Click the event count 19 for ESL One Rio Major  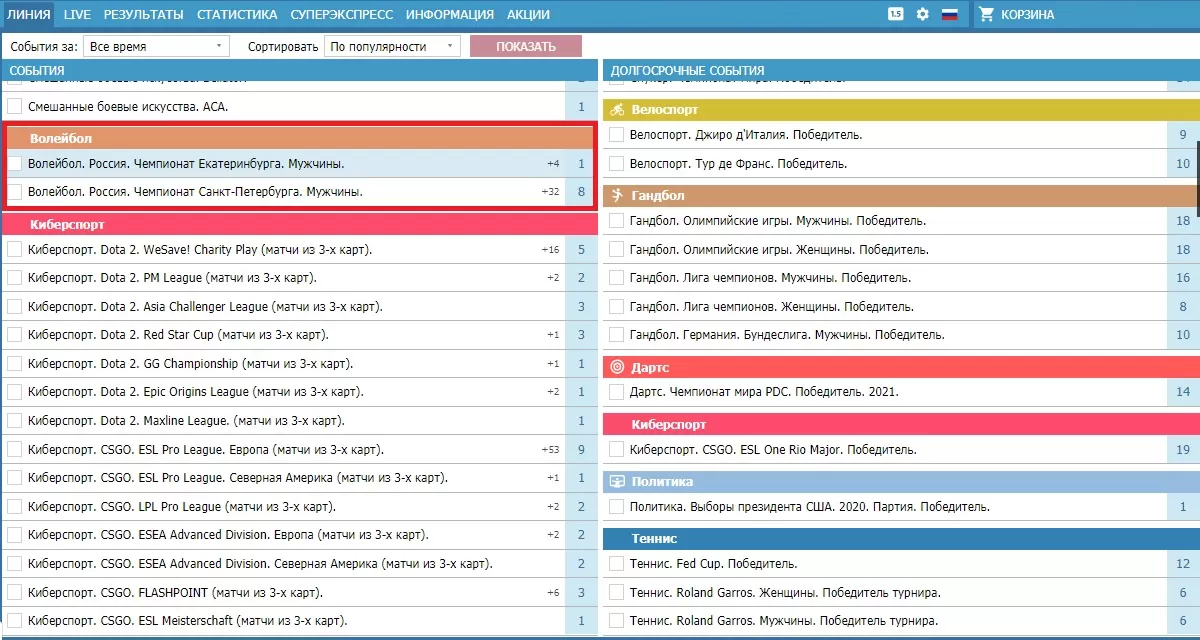click(1183, 450)
